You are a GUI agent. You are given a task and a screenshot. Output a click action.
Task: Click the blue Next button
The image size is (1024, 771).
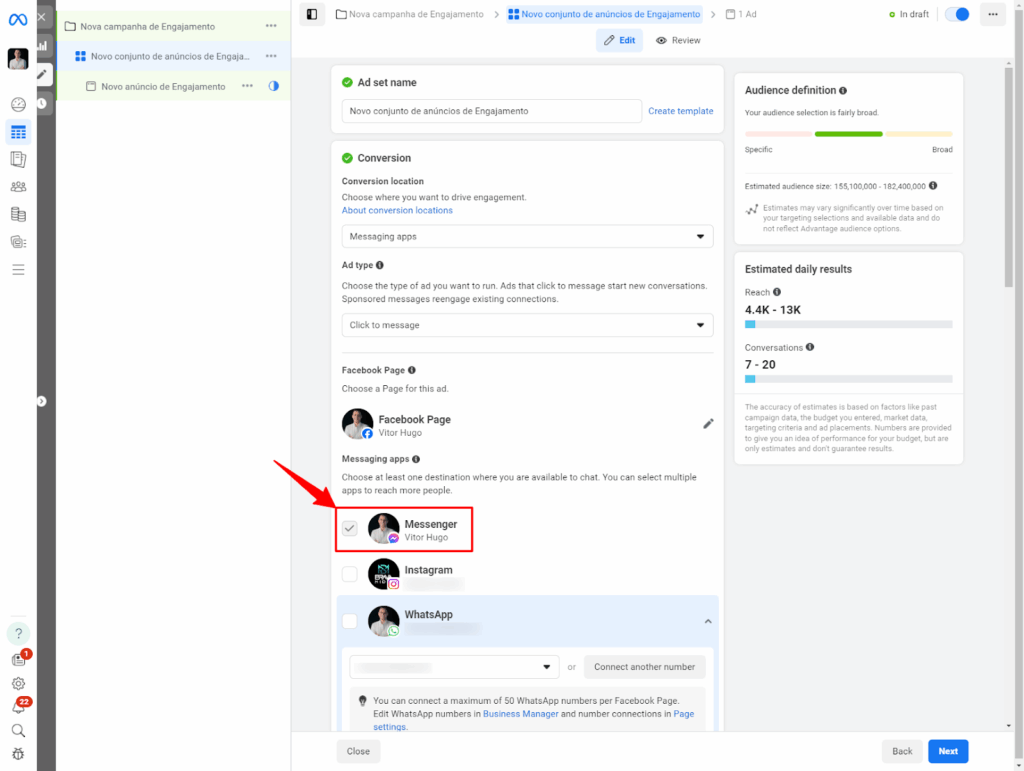[948, 751]
